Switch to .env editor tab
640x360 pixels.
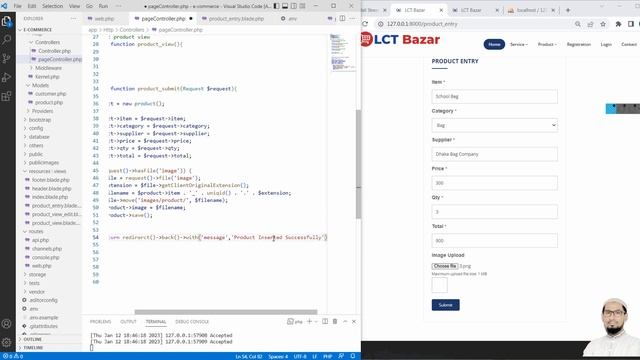(292, 18)
